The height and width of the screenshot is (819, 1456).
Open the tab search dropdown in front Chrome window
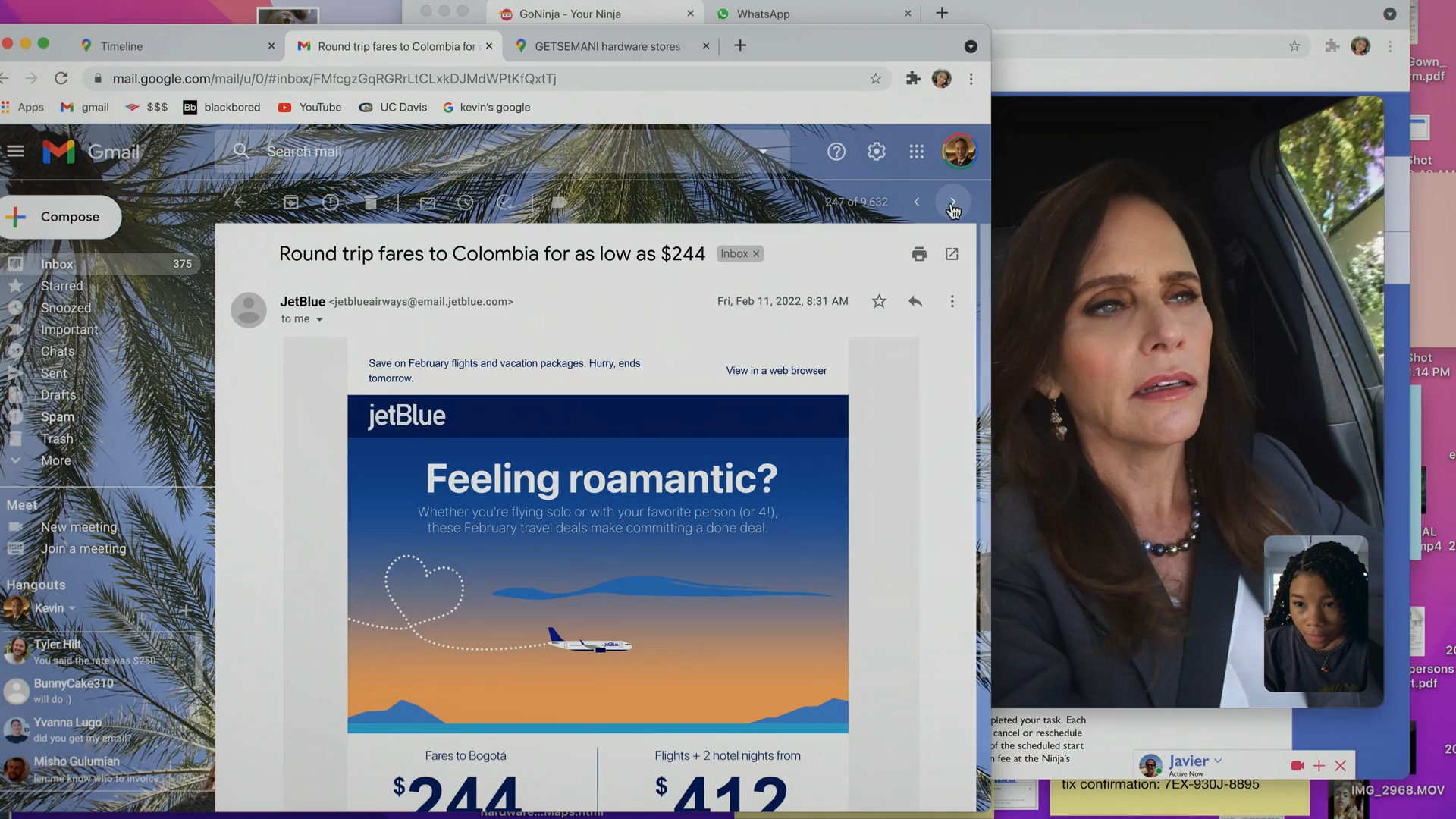(970, 47)
